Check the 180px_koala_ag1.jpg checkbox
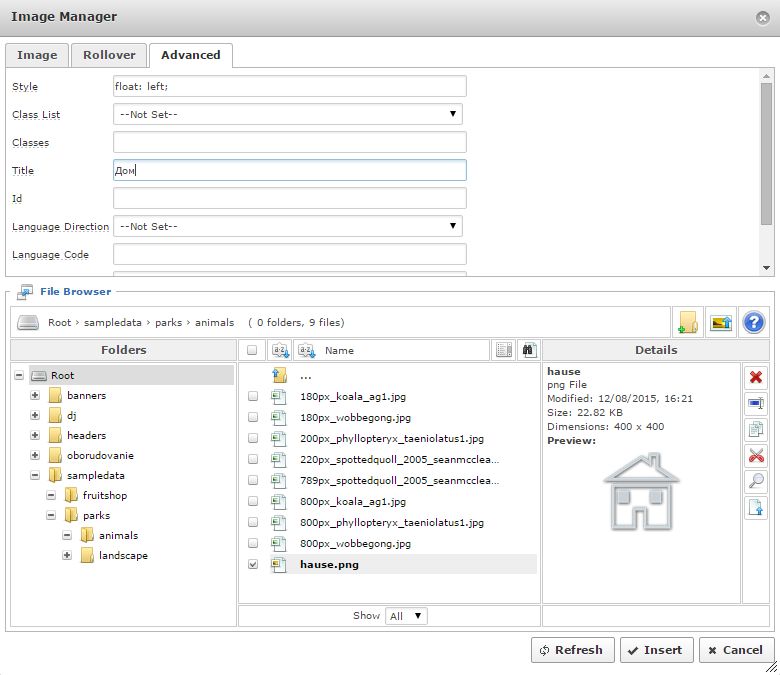 (253, 396)
